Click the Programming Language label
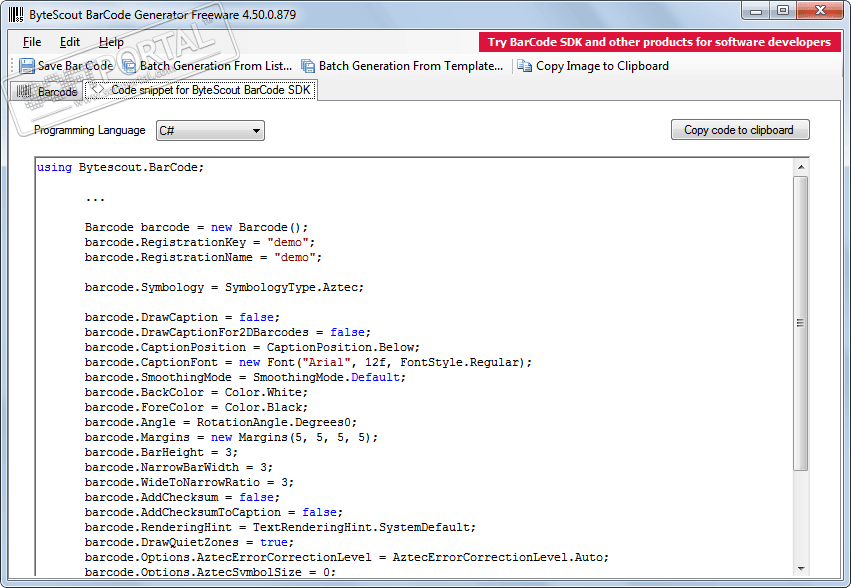851x588 pixels. coord(90,130)
